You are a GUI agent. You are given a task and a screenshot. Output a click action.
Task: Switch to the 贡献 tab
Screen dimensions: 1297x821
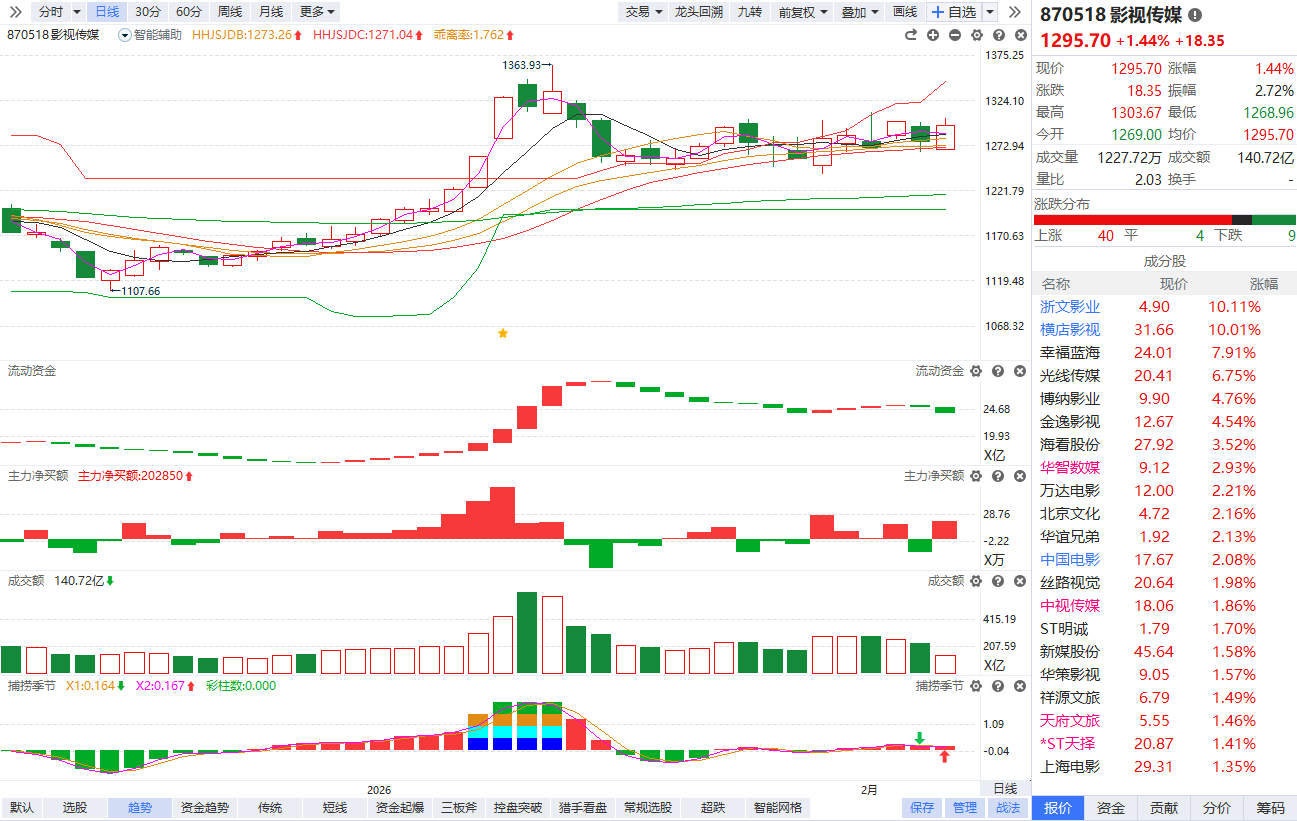(x=1163, y=808)
